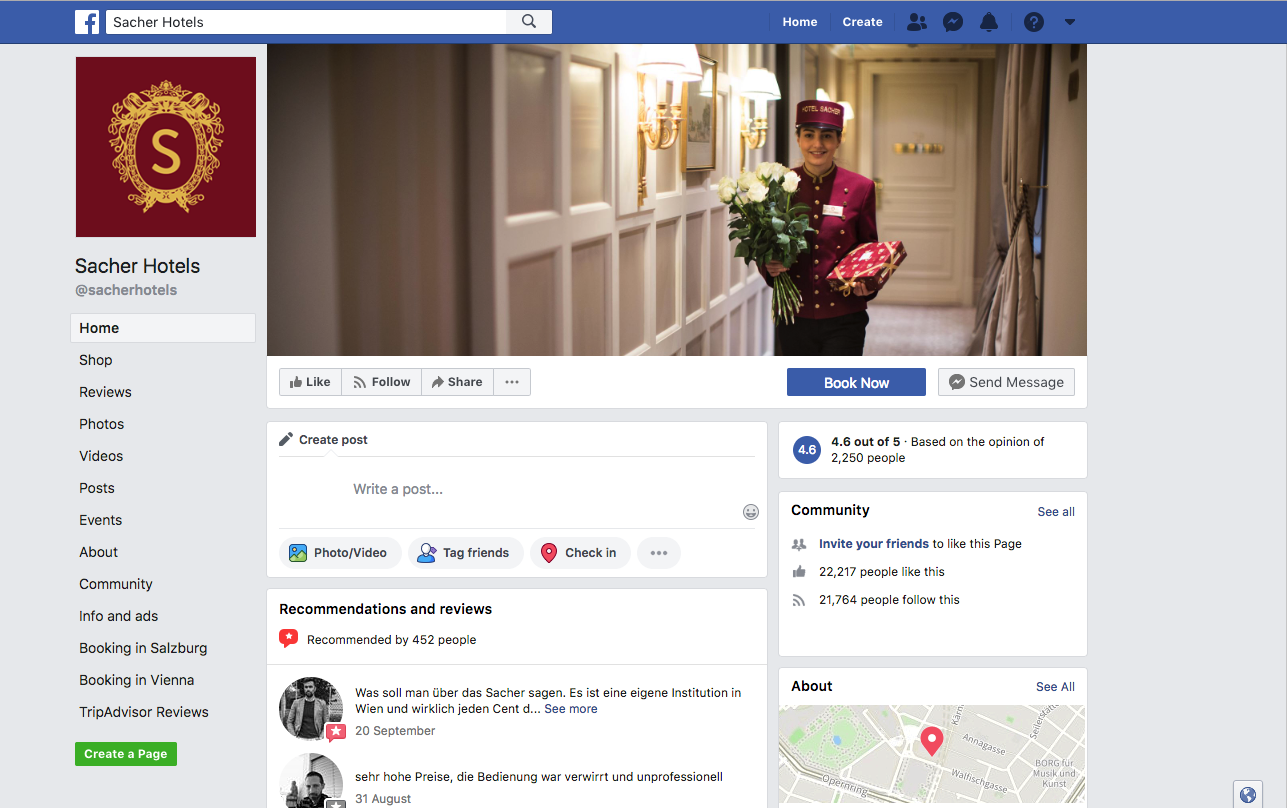Screen dimensions: 1287x808
Task: Click the Create post tab header
Action: point(323,440)
